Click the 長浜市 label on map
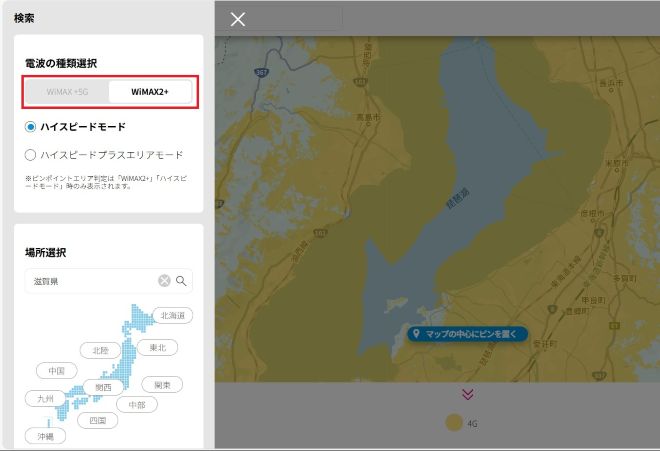Screen dimensions: 660x451 (x=611, y=84)
